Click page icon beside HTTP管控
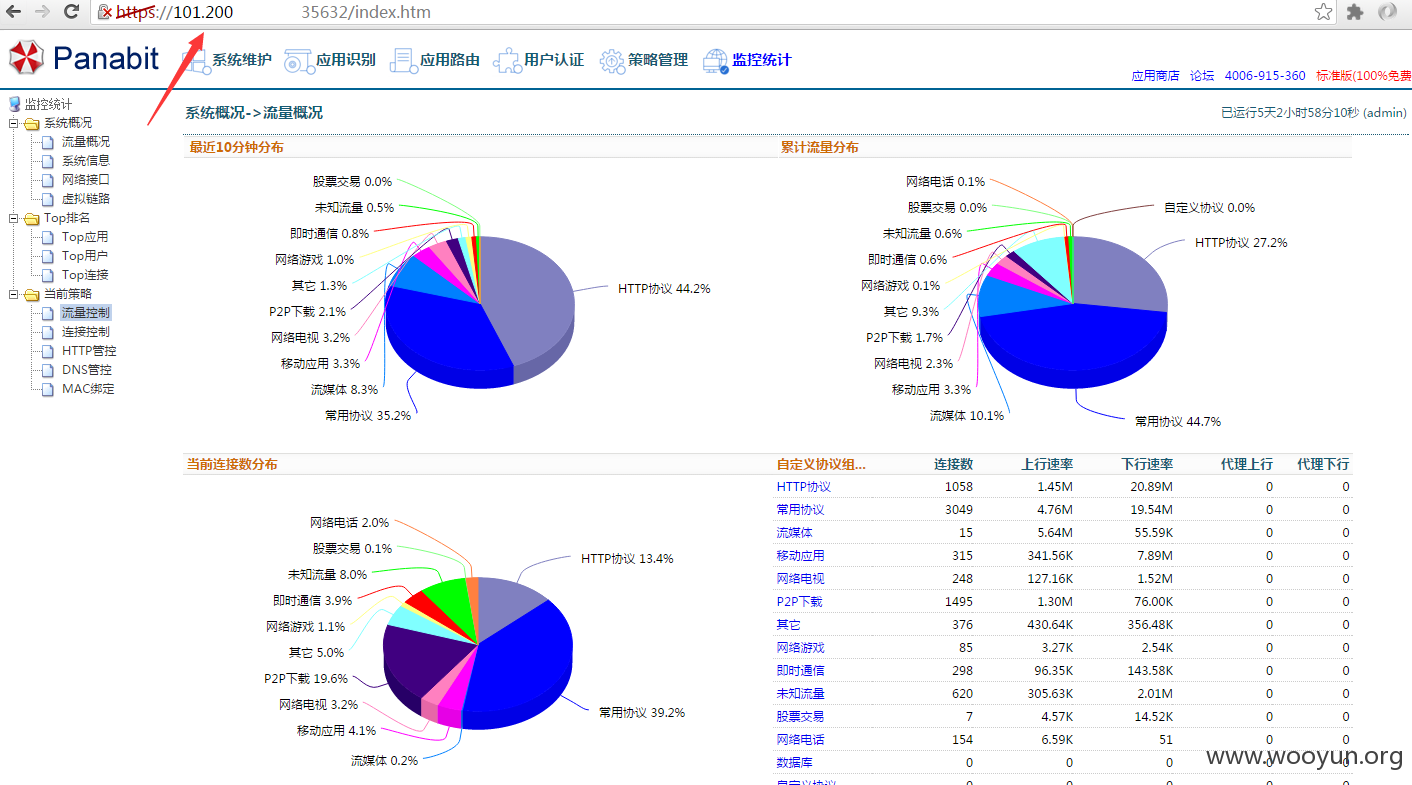This screenshot has height=785, width=1412. coord(47,351)
